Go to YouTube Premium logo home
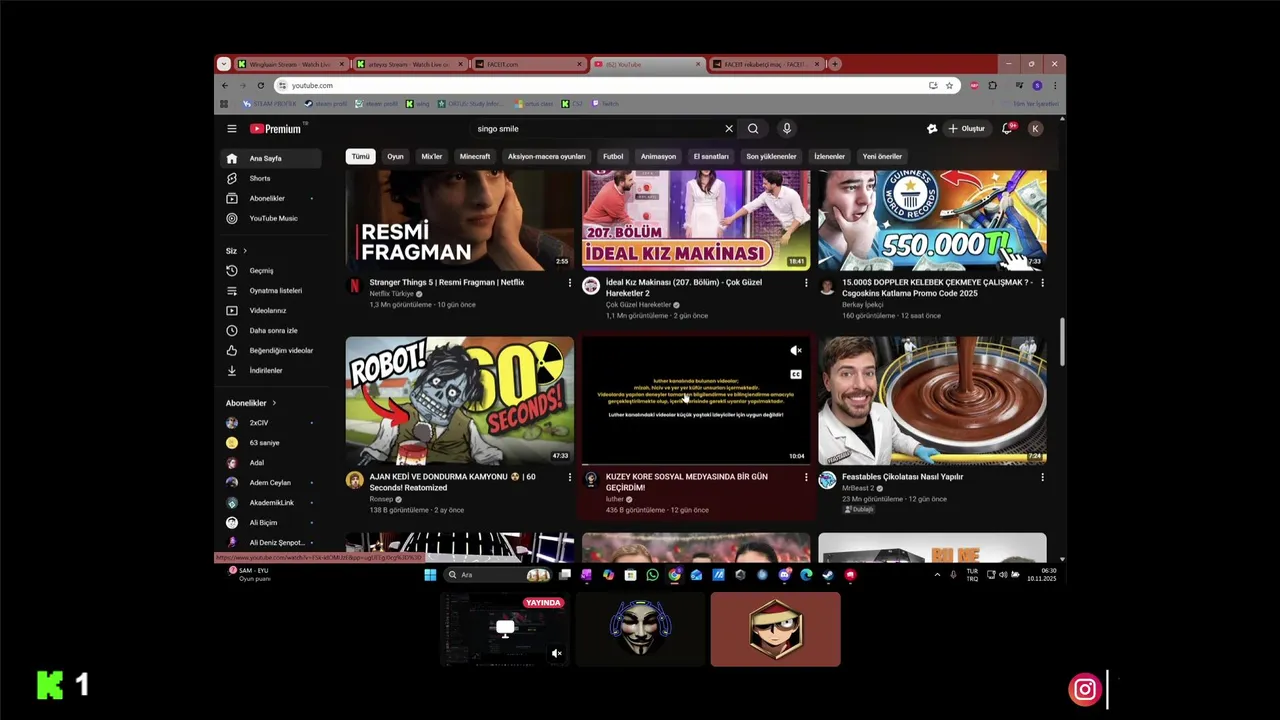Image resolution: width=1280 pixels, height=720 pixels. 275,129
